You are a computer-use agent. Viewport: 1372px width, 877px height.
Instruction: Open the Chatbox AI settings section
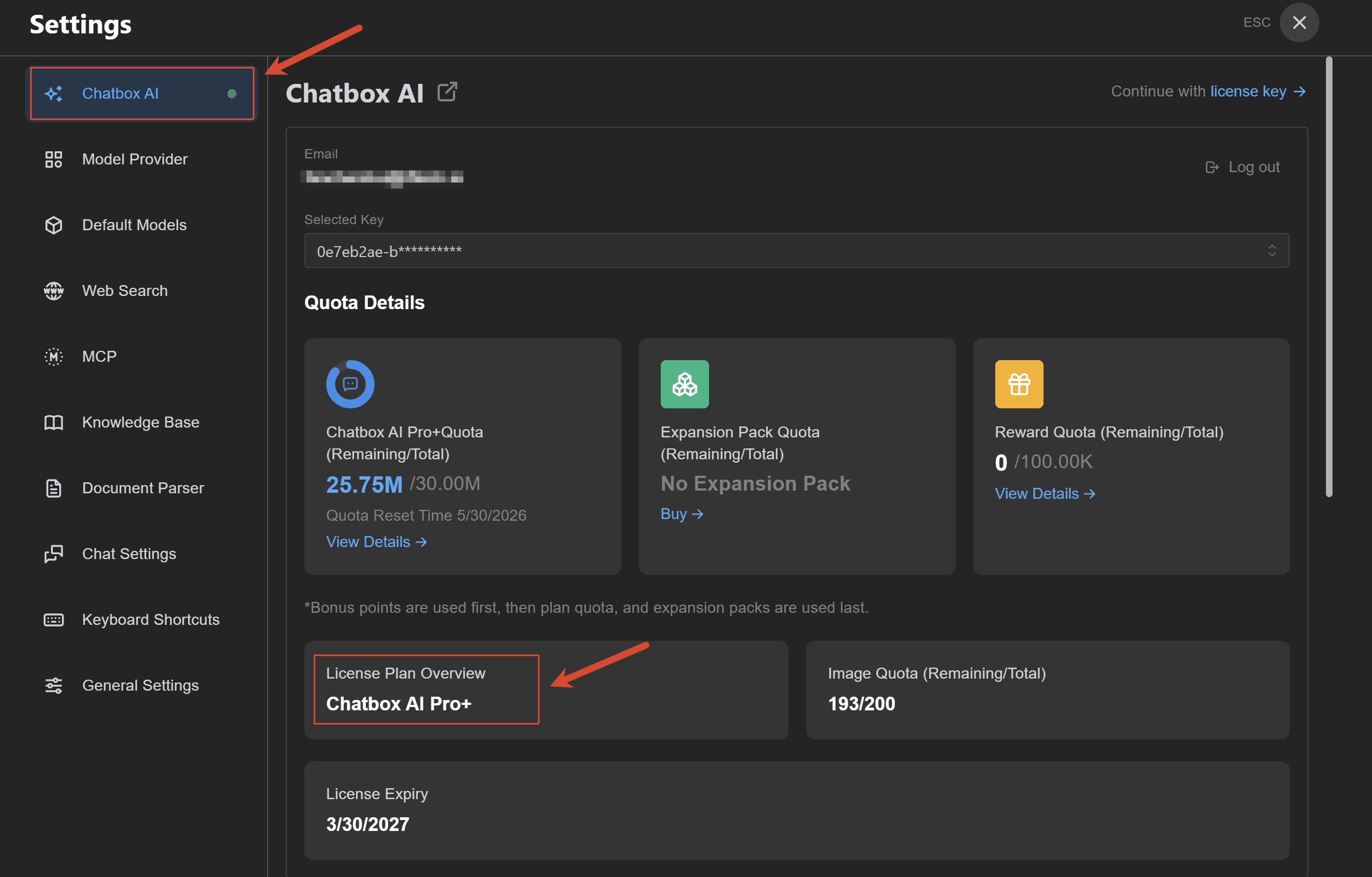tap(142, 93)
